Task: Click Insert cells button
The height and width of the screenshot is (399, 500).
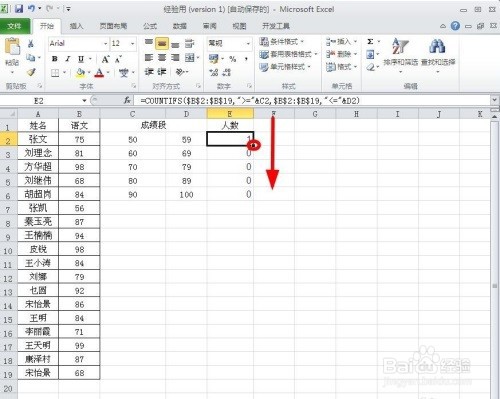Action: pos(341,41)
